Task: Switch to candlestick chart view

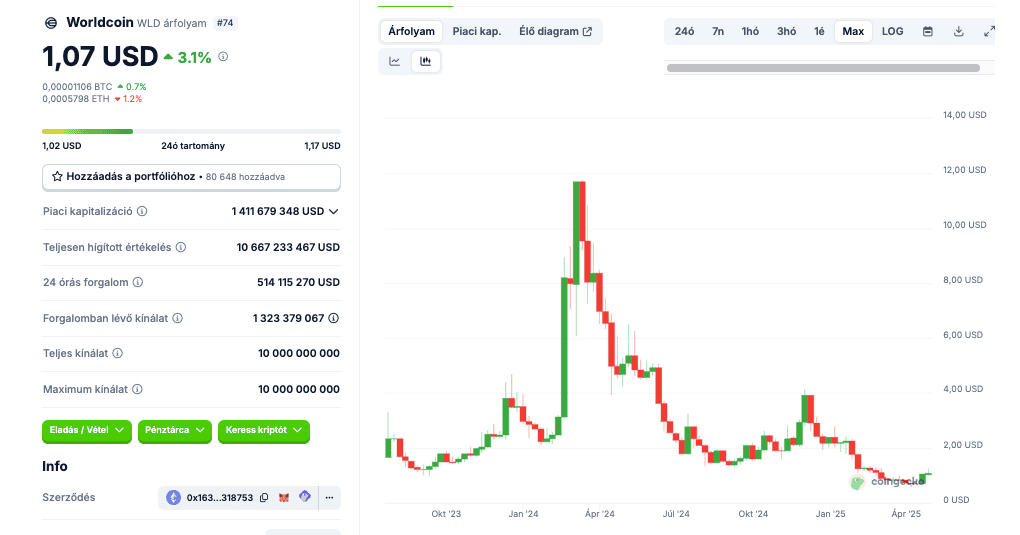Action: [x=425, y=61]
